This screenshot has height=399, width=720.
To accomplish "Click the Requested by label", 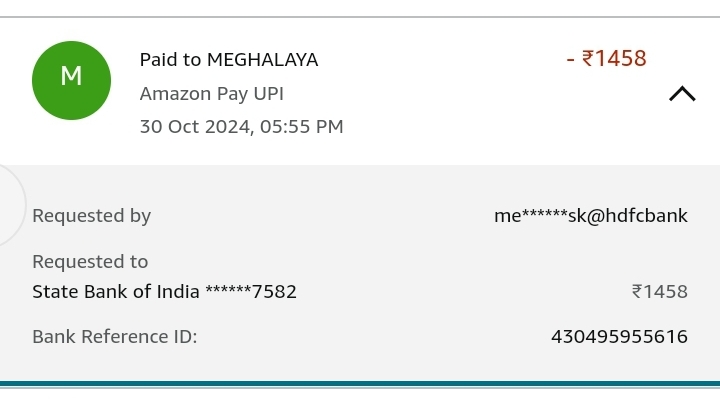I will click(x=91, y=216).
